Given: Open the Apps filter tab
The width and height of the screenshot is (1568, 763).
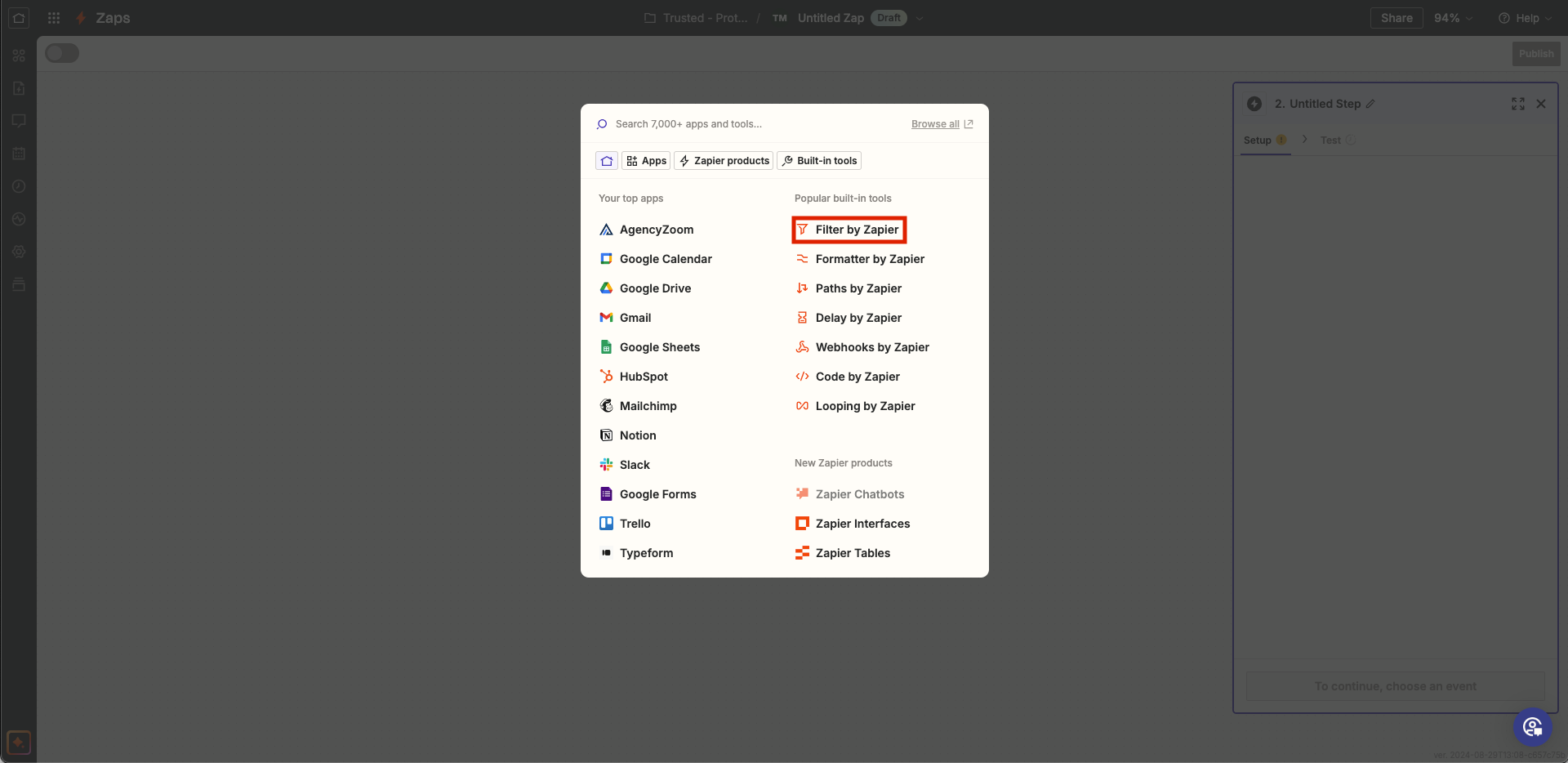Looking at the screenshot, I should point(646,161).
